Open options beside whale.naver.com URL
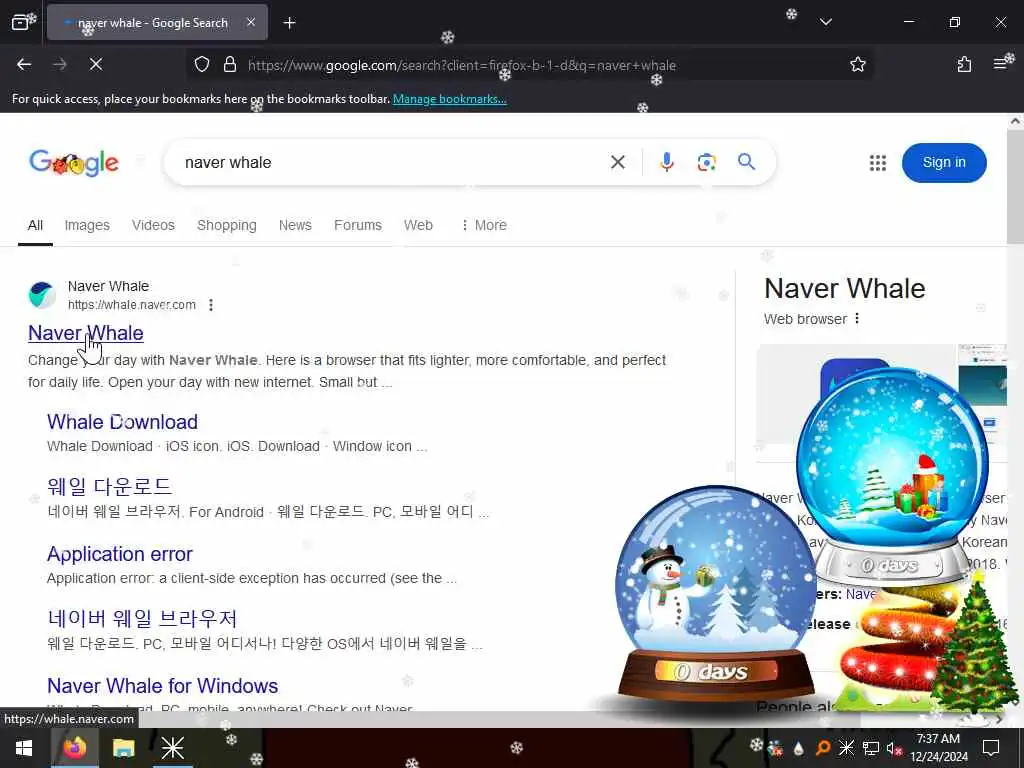This screenshot has width=1024, height=768. [211, 305]
